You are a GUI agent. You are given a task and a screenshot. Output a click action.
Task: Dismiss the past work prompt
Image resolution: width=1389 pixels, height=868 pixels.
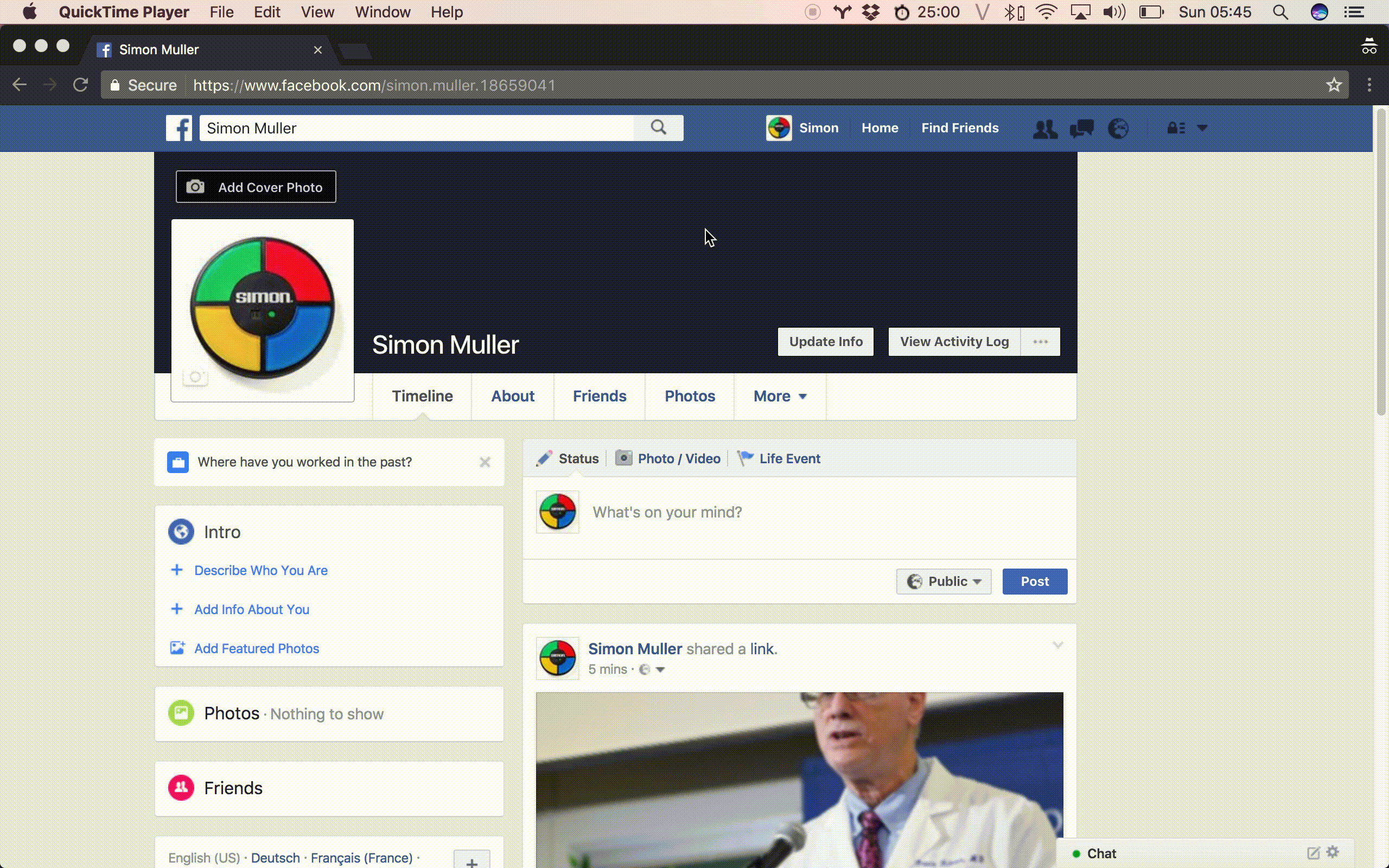click(x=485, y=462)
